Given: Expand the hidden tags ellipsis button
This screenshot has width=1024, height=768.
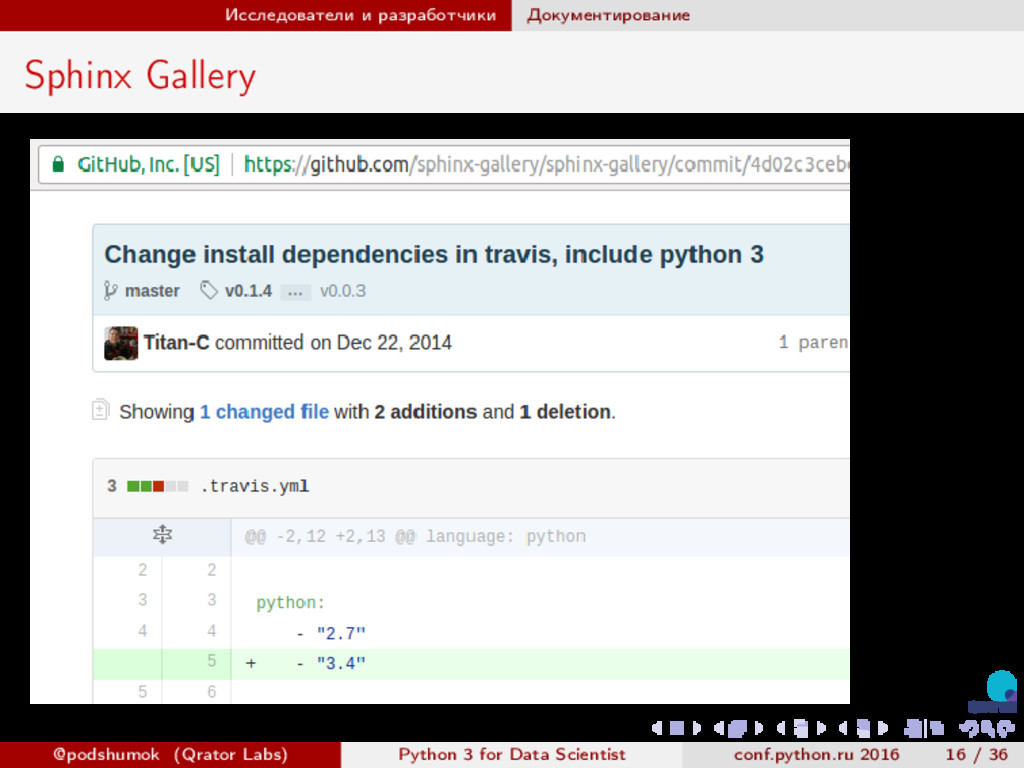Looking at the screenshot, I should point(295,292).
